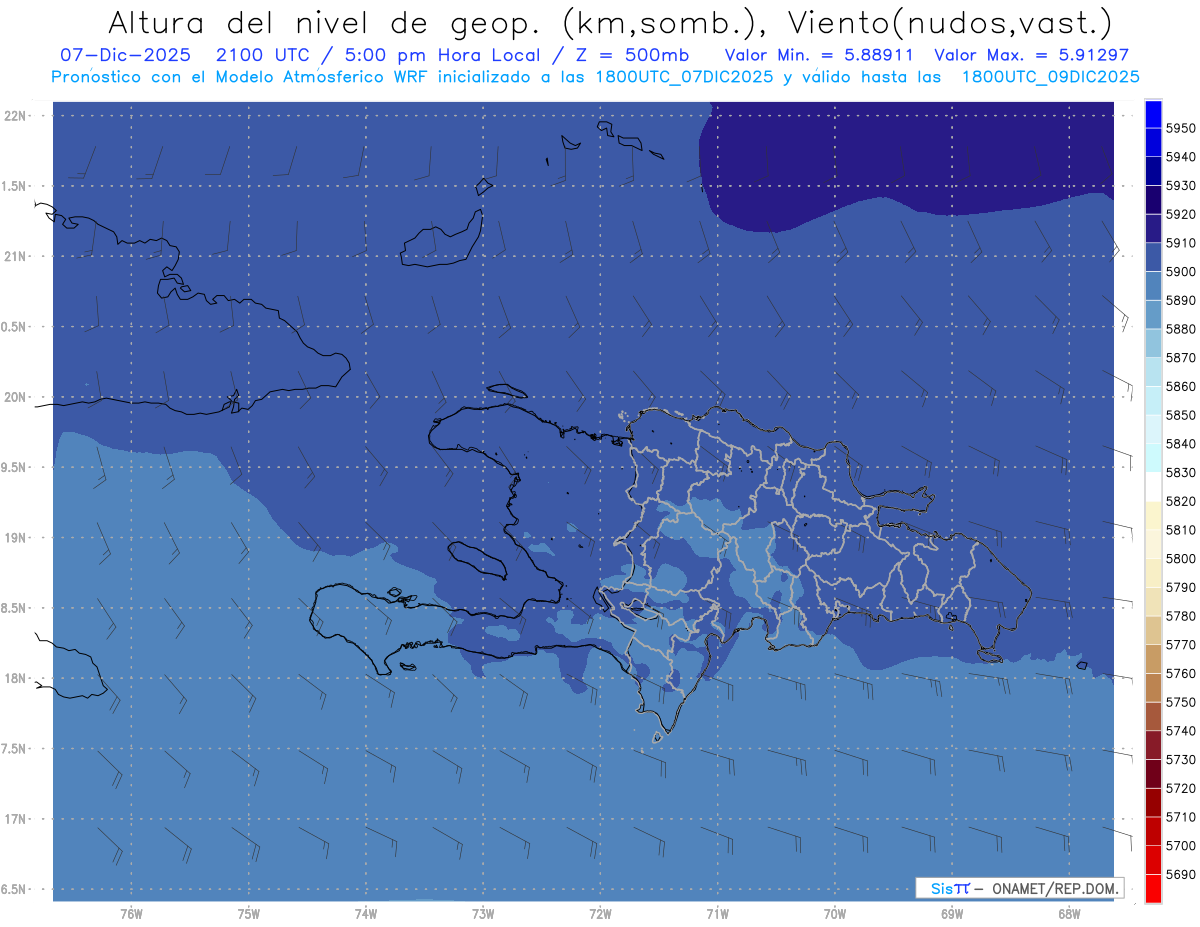Click the '76W' longitude label
Image resolution: width=1200 pixels, height=927 pixels.
coord(131,914)
